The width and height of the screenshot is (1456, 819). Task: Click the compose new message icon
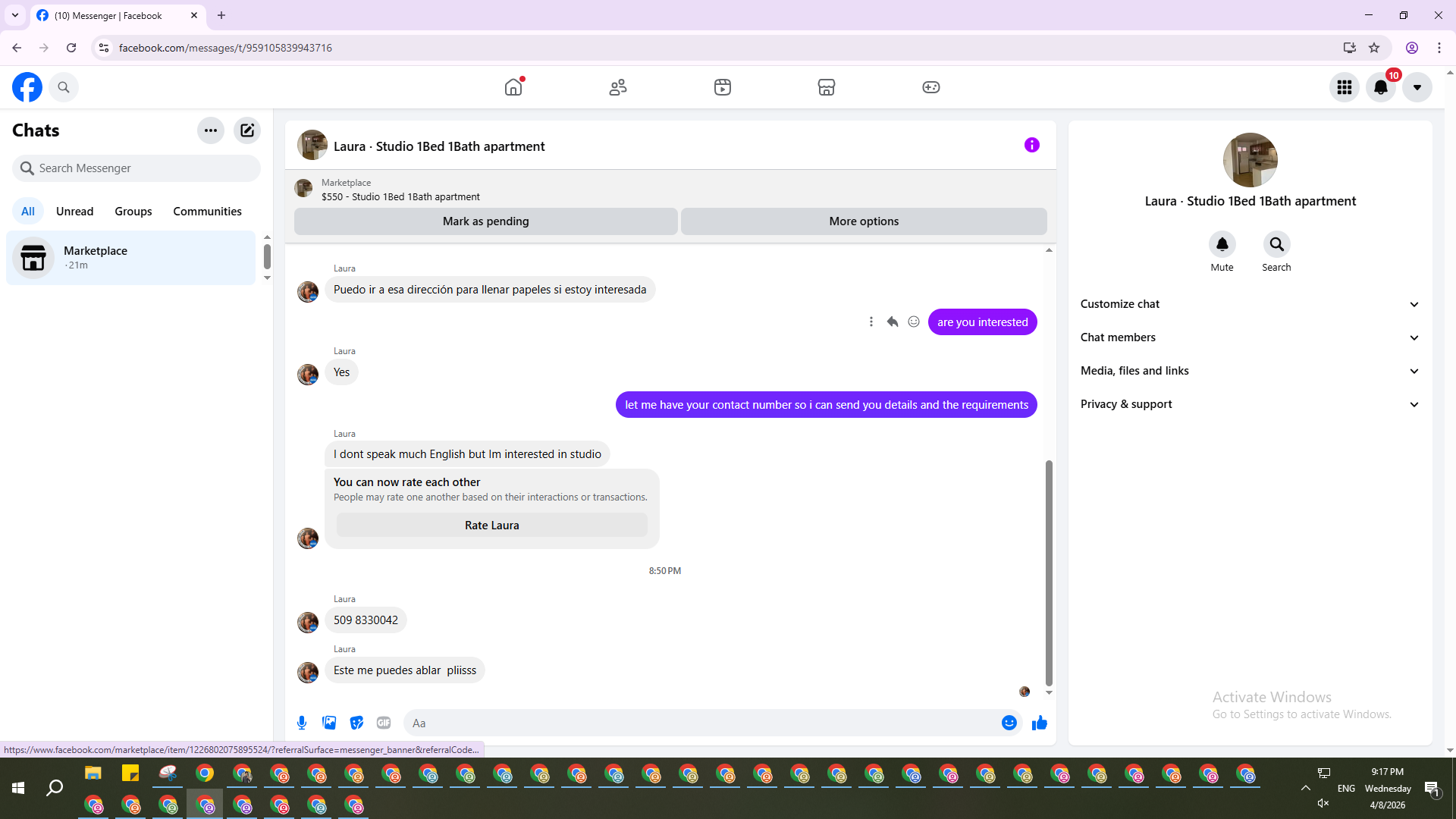(247, 130)
